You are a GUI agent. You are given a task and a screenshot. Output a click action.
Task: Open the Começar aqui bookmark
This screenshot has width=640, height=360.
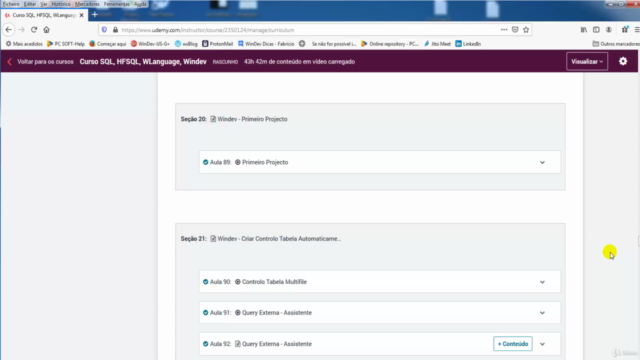[108, 44]
